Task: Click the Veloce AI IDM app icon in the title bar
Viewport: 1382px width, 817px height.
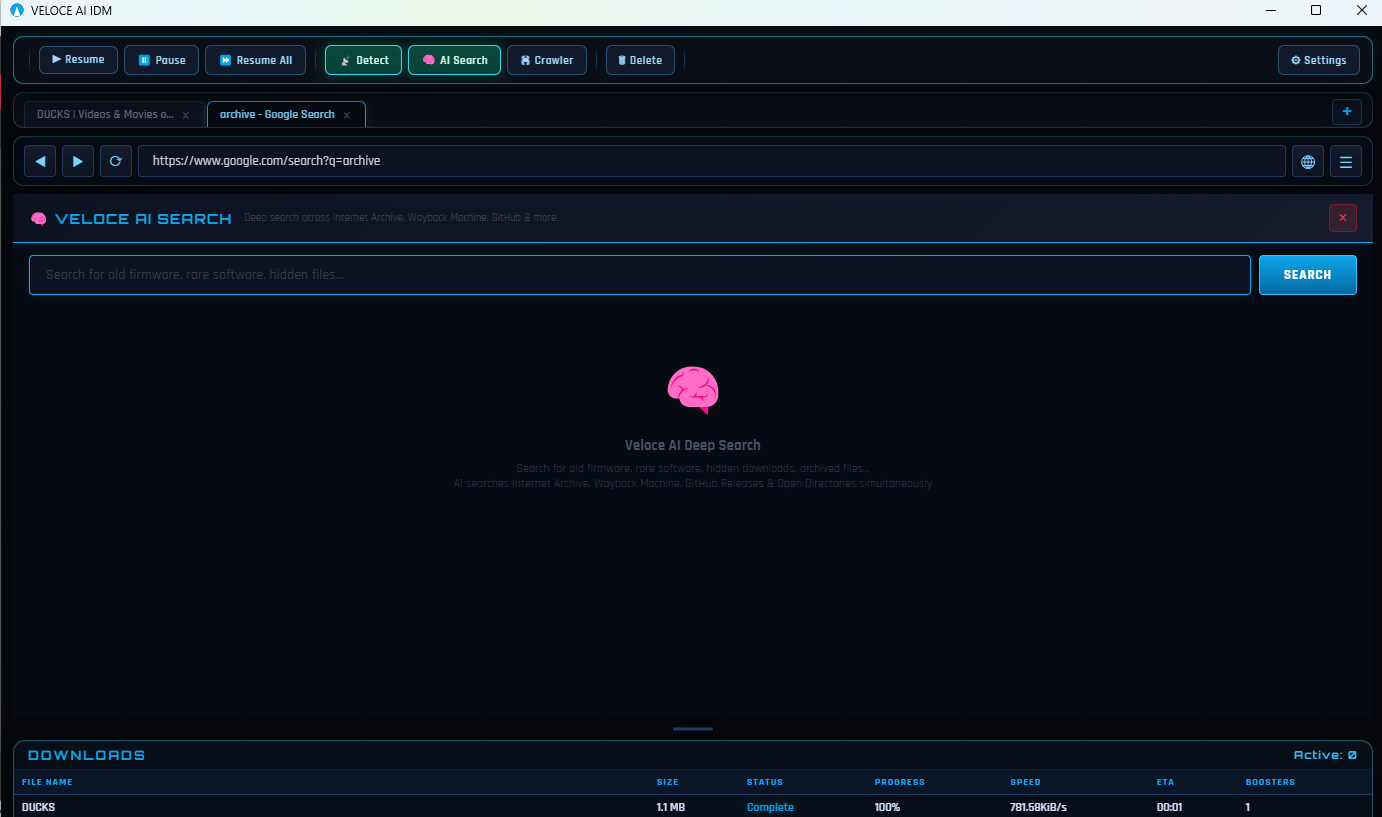Action: (x=16, y=11)
